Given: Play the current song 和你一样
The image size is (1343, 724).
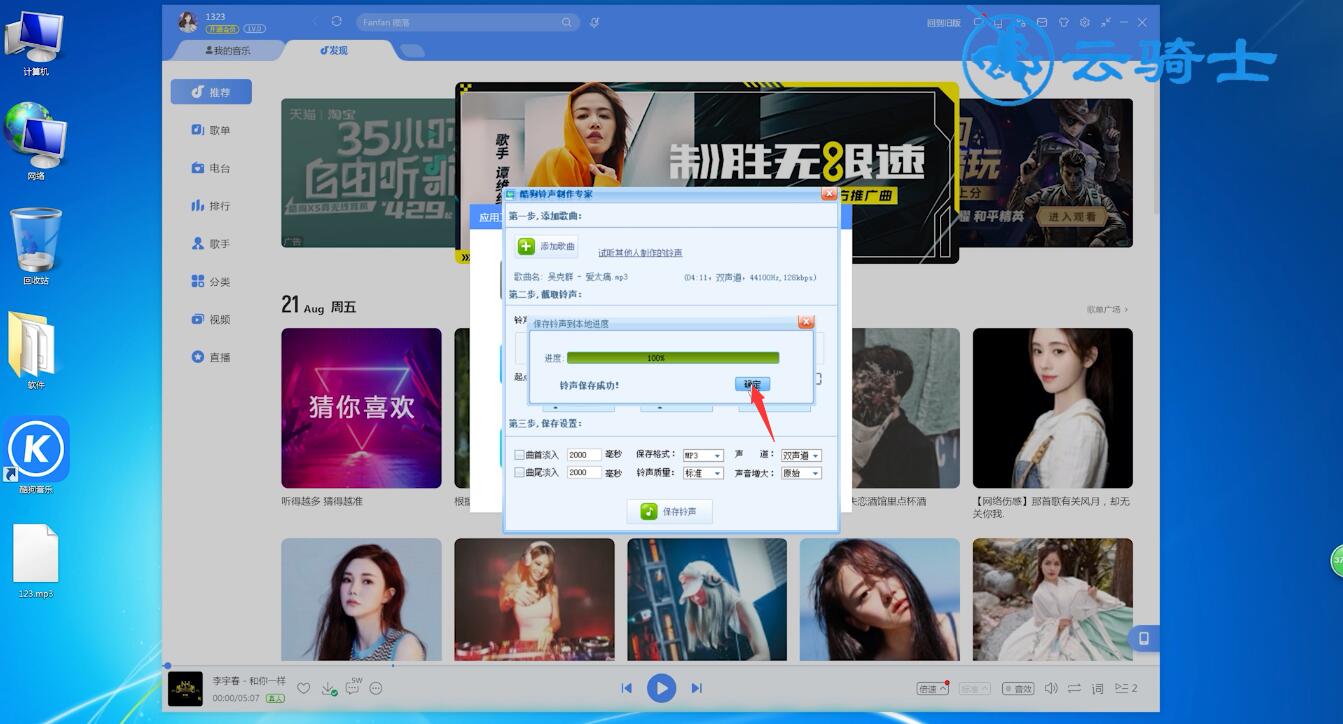Looking at the screenshot, I should click(661, 688).
